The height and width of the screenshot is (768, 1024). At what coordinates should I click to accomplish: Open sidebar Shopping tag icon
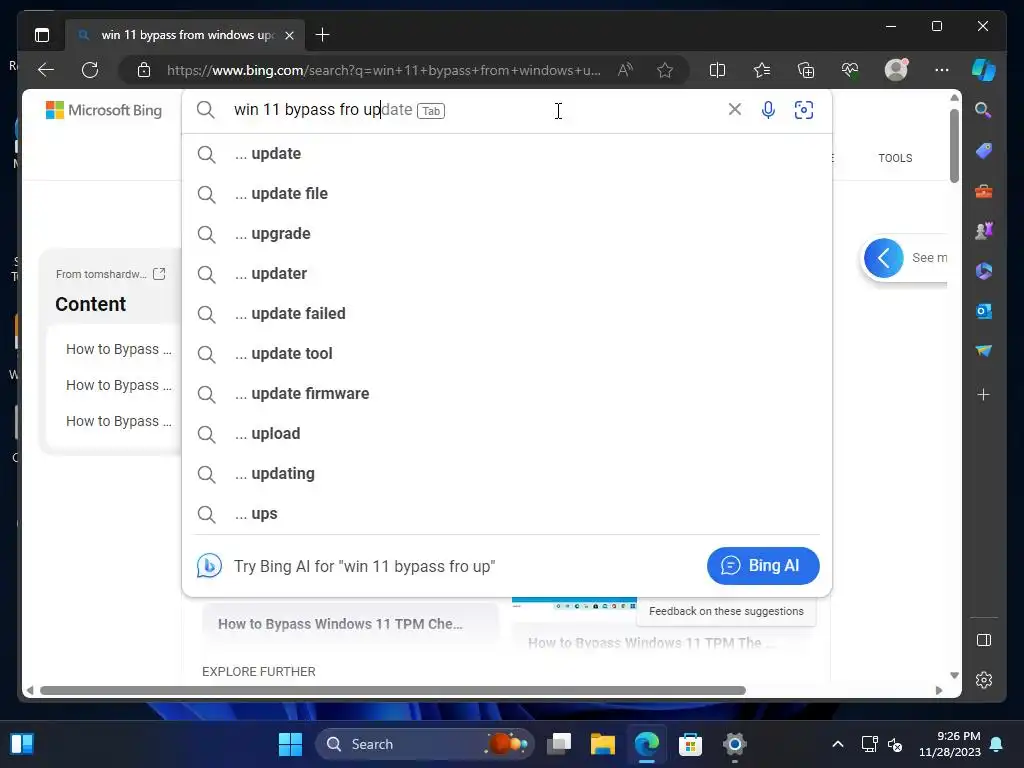click(x=984, y=151)
